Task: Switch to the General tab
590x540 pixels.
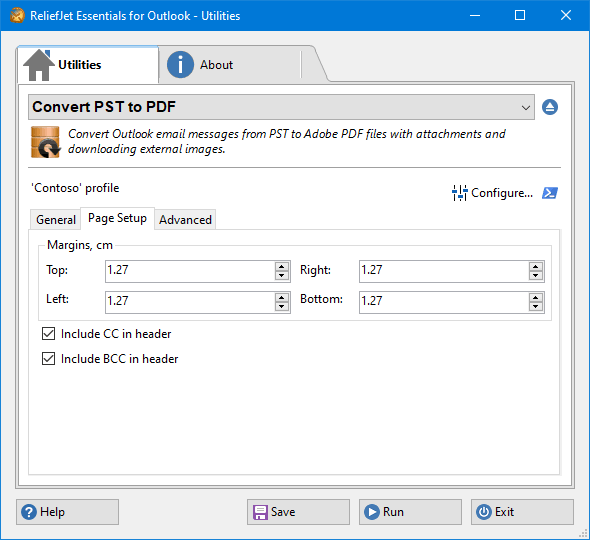Action: tap(56, 220)
